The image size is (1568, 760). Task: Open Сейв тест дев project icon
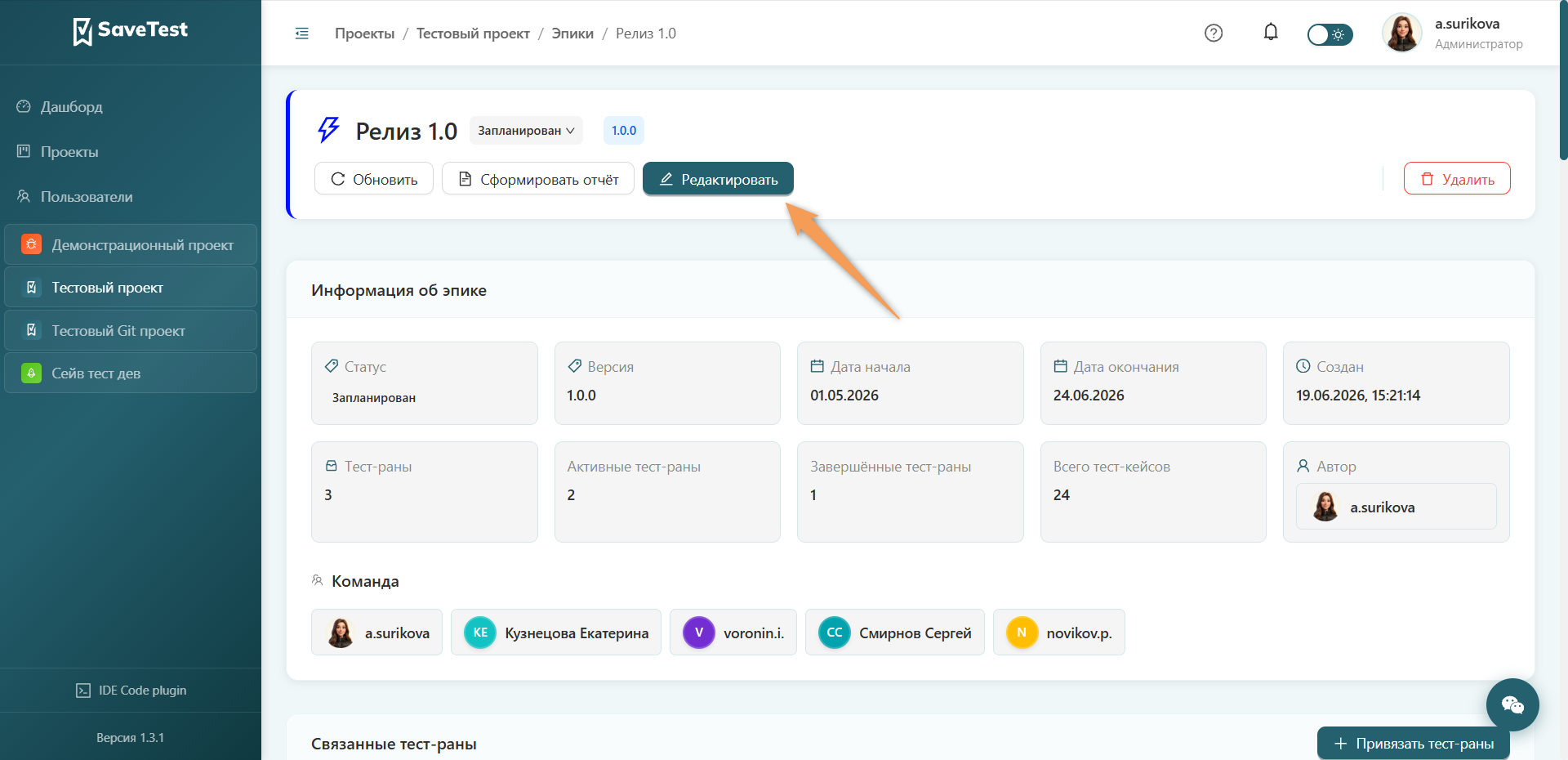point(31,373)
